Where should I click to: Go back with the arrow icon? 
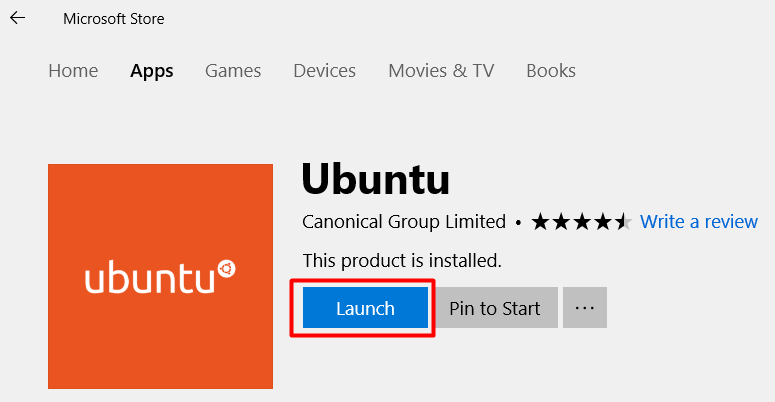click(17, 18)
